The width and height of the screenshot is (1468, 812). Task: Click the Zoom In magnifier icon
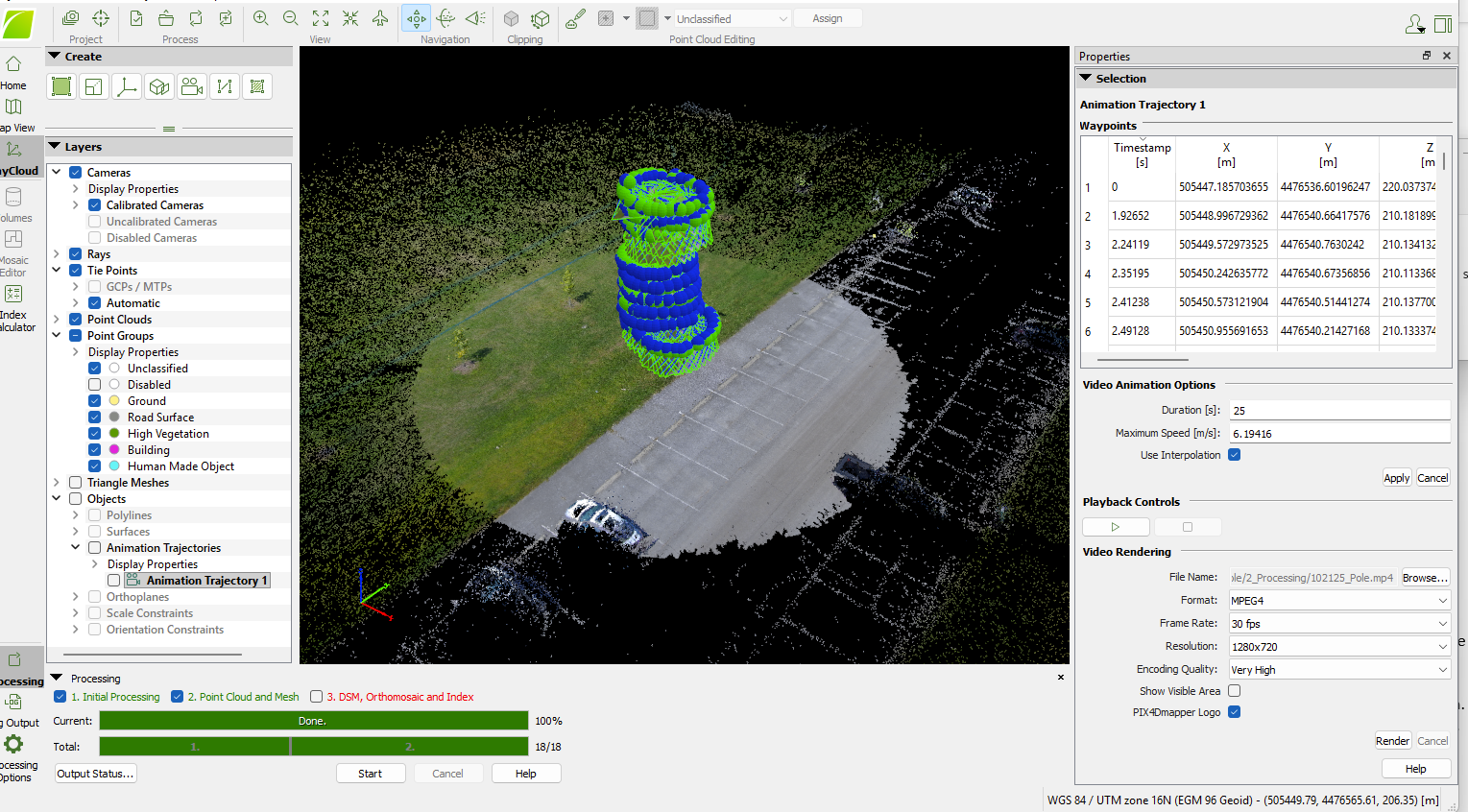click(260, 18)
